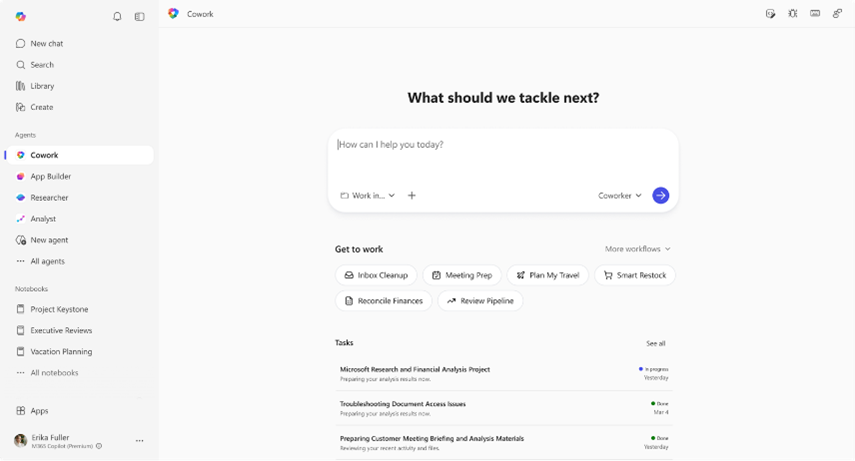The width and height of the screenshot is (855, 461).
Task: Open the Library section
Action: click(79, 86)
